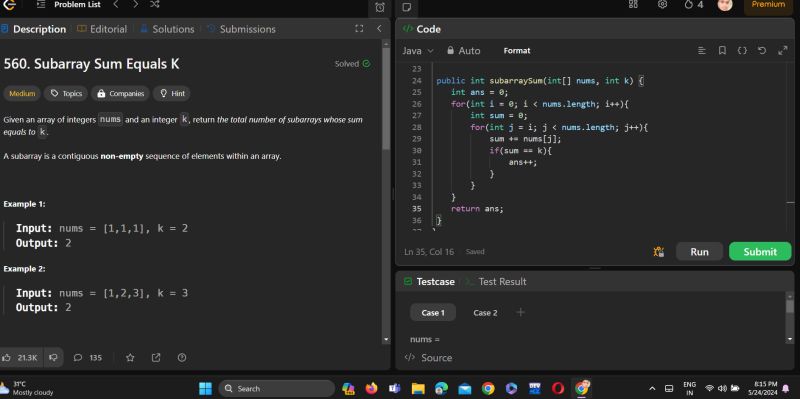
Task: Open Opera browser from the taskbar
Action: pyautogui.click(x=558, y=389)
